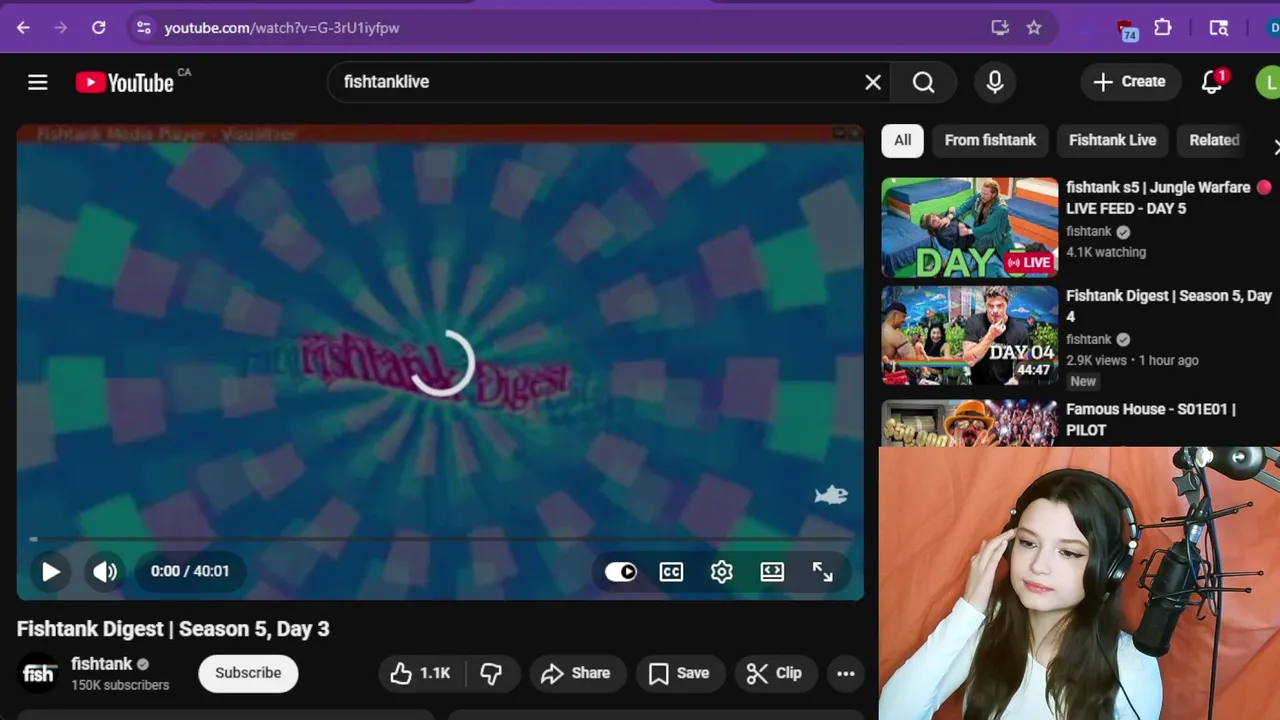The width and height of the screenshot is (1280, 720).
Task: Open Fishtank Digest Season 5 Day 4 title
Action: 1169,306
